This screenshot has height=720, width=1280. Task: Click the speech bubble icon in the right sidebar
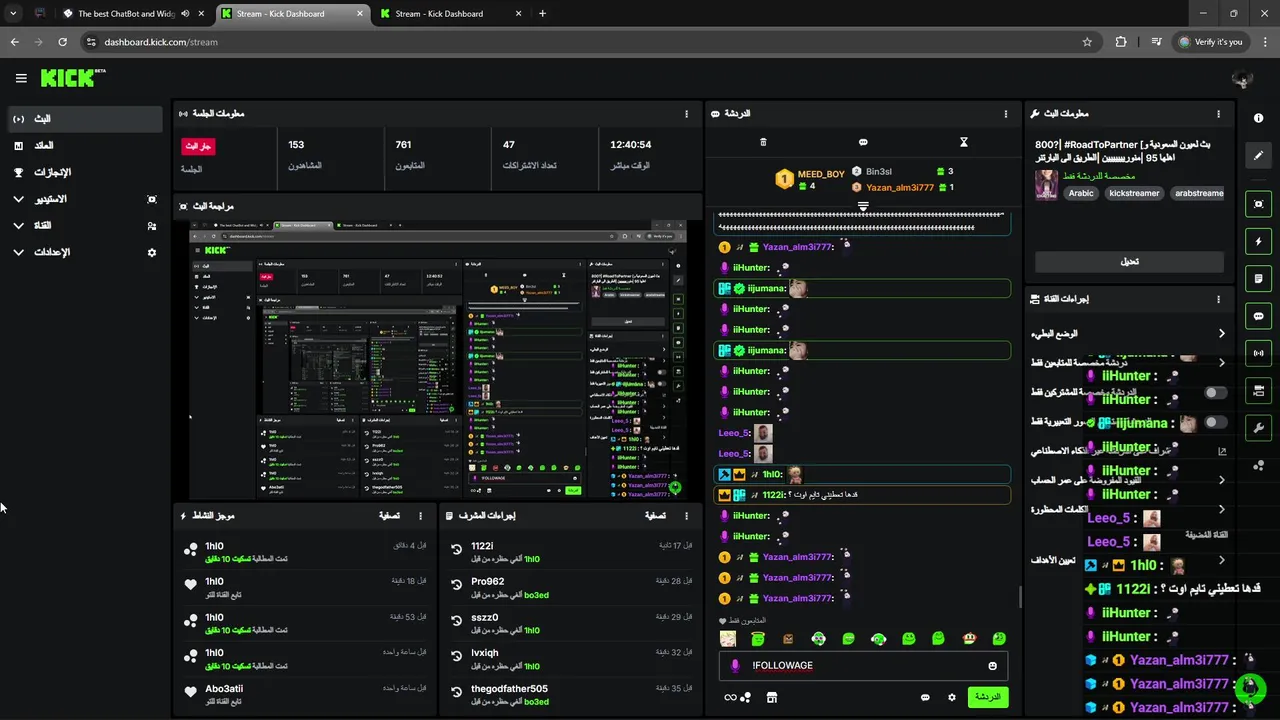point(1258,316)
